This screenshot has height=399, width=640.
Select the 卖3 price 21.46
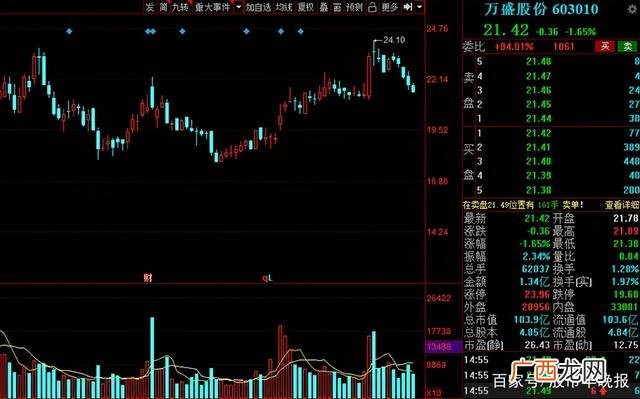[538, 90]
